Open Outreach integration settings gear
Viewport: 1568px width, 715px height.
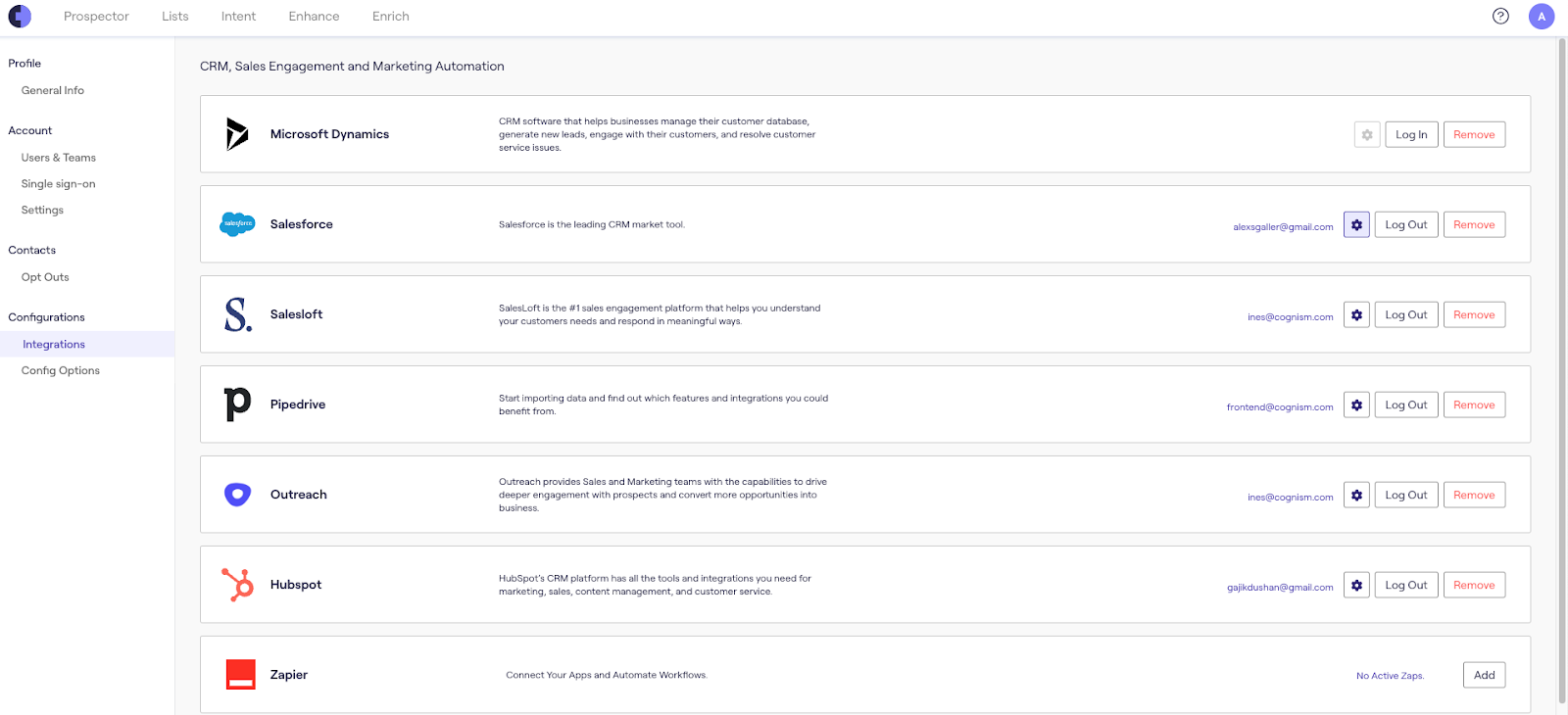coord(1356,496)
